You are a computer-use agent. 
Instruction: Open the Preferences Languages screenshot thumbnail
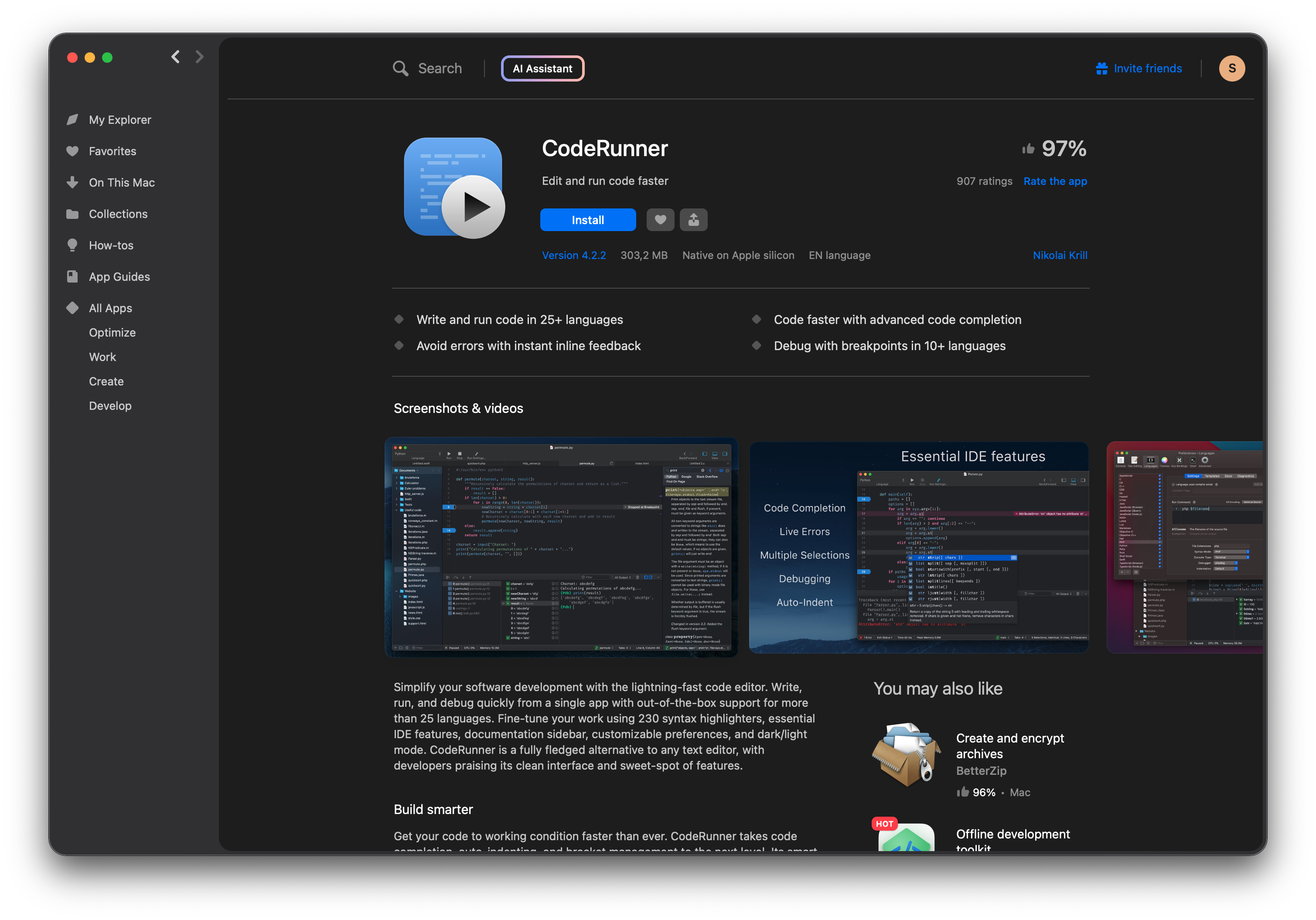click(1184, 547)
